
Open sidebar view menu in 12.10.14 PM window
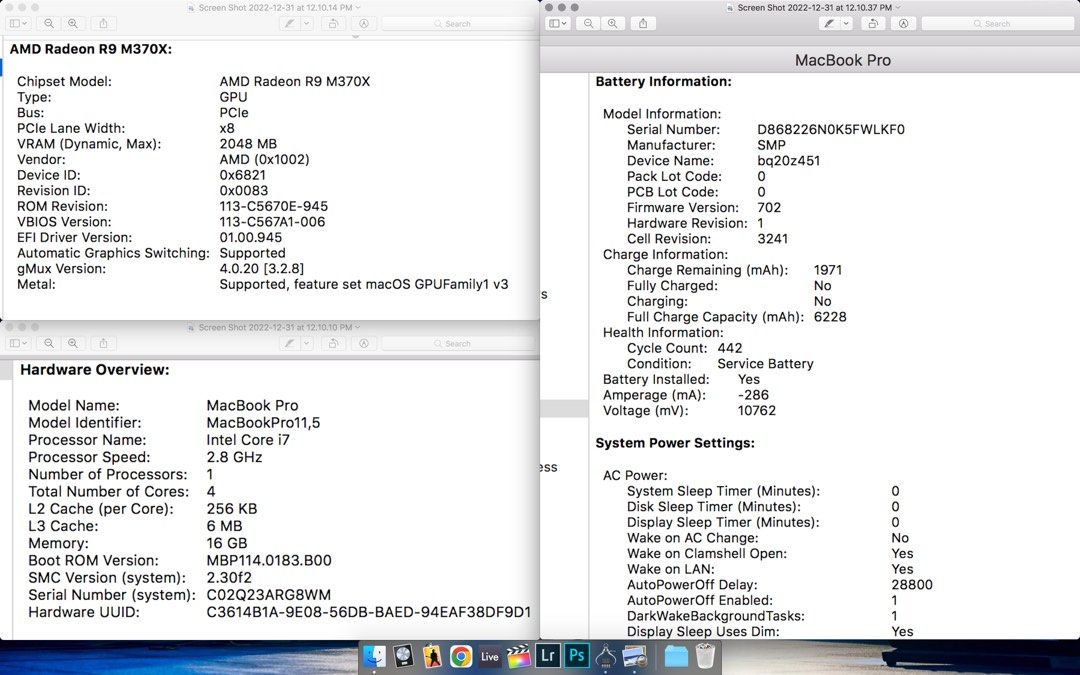[18, 23]
